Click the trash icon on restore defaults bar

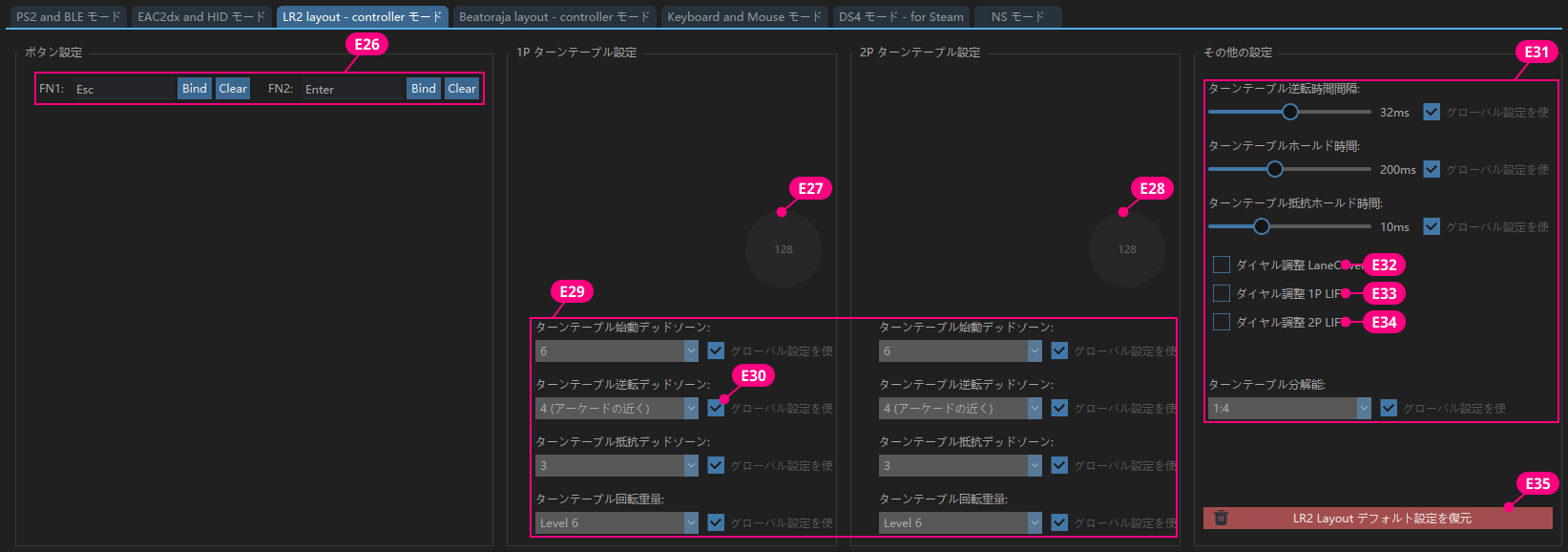1221,519
